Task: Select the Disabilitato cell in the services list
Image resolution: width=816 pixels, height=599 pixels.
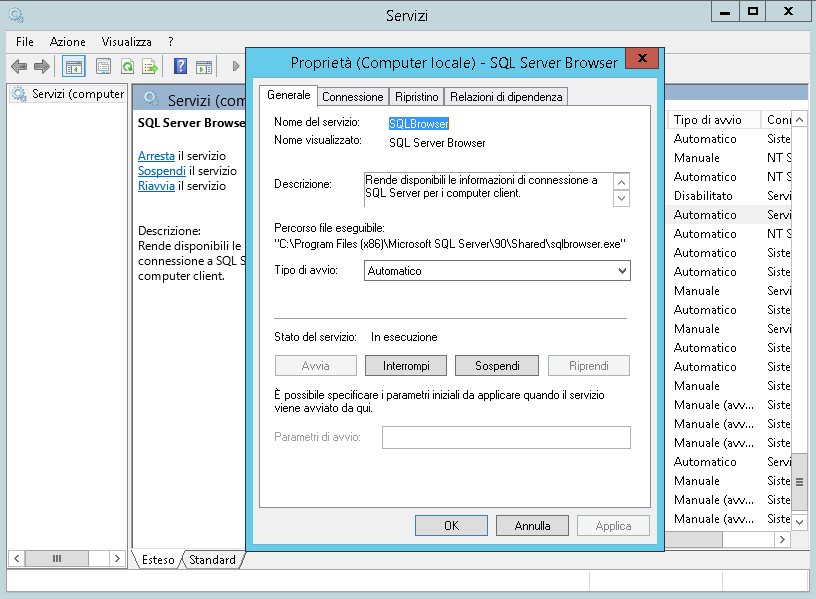Action: [x=703, y=196]
